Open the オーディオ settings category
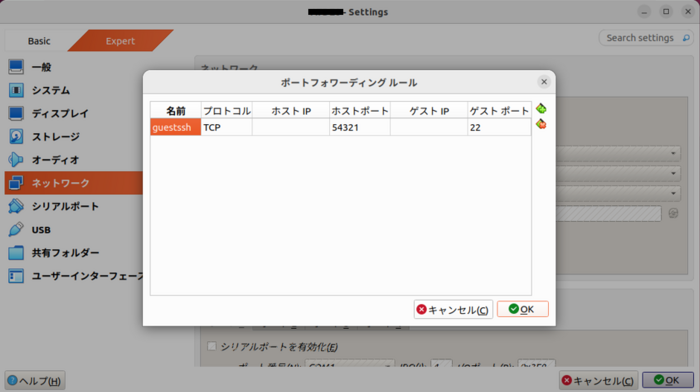The width and height of the screenshot is (700, 392). (74, 160)
